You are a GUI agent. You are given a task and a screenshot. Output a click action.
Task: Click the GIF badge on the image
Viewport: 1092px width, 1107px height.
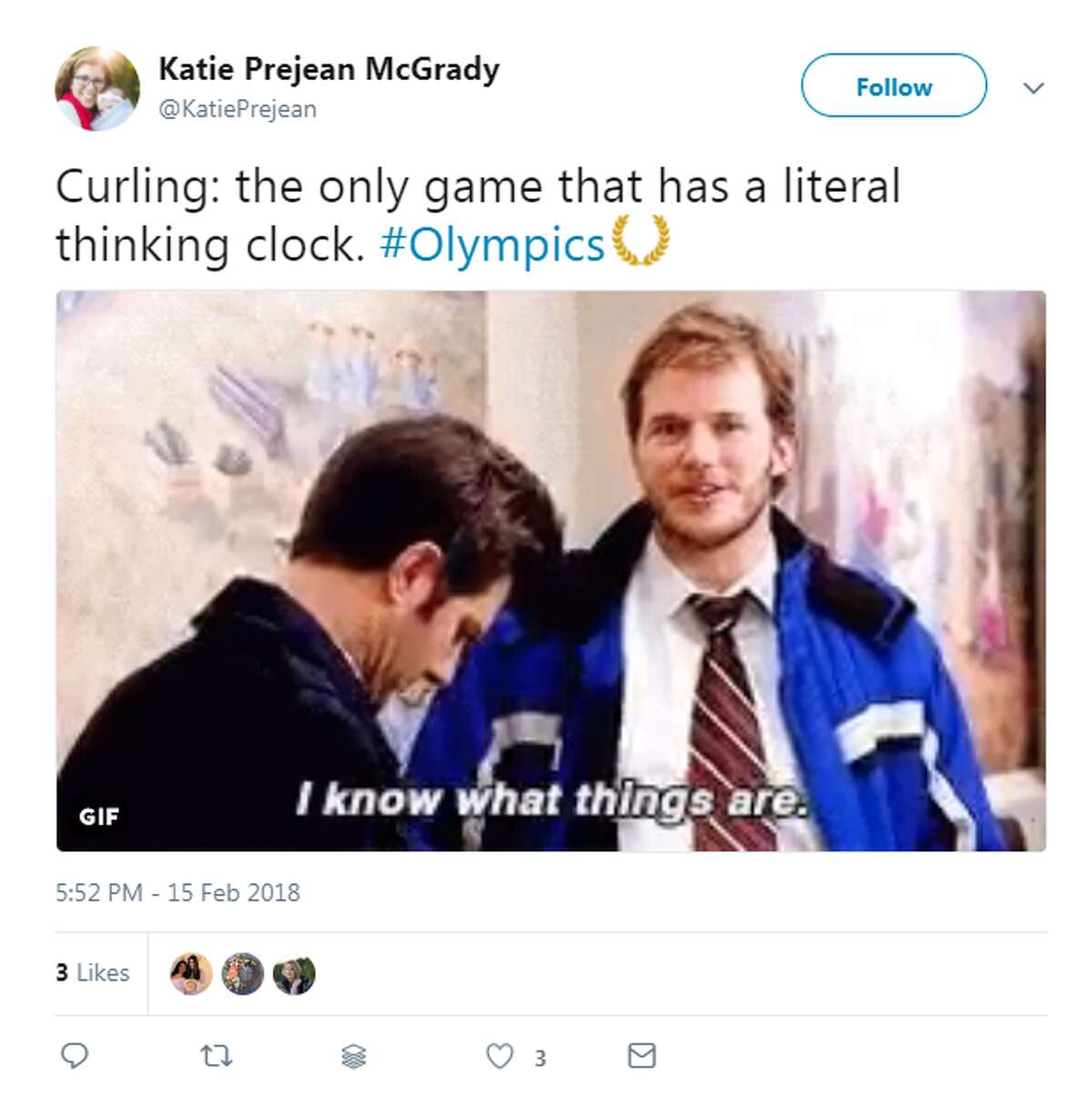tap(98, 817)
